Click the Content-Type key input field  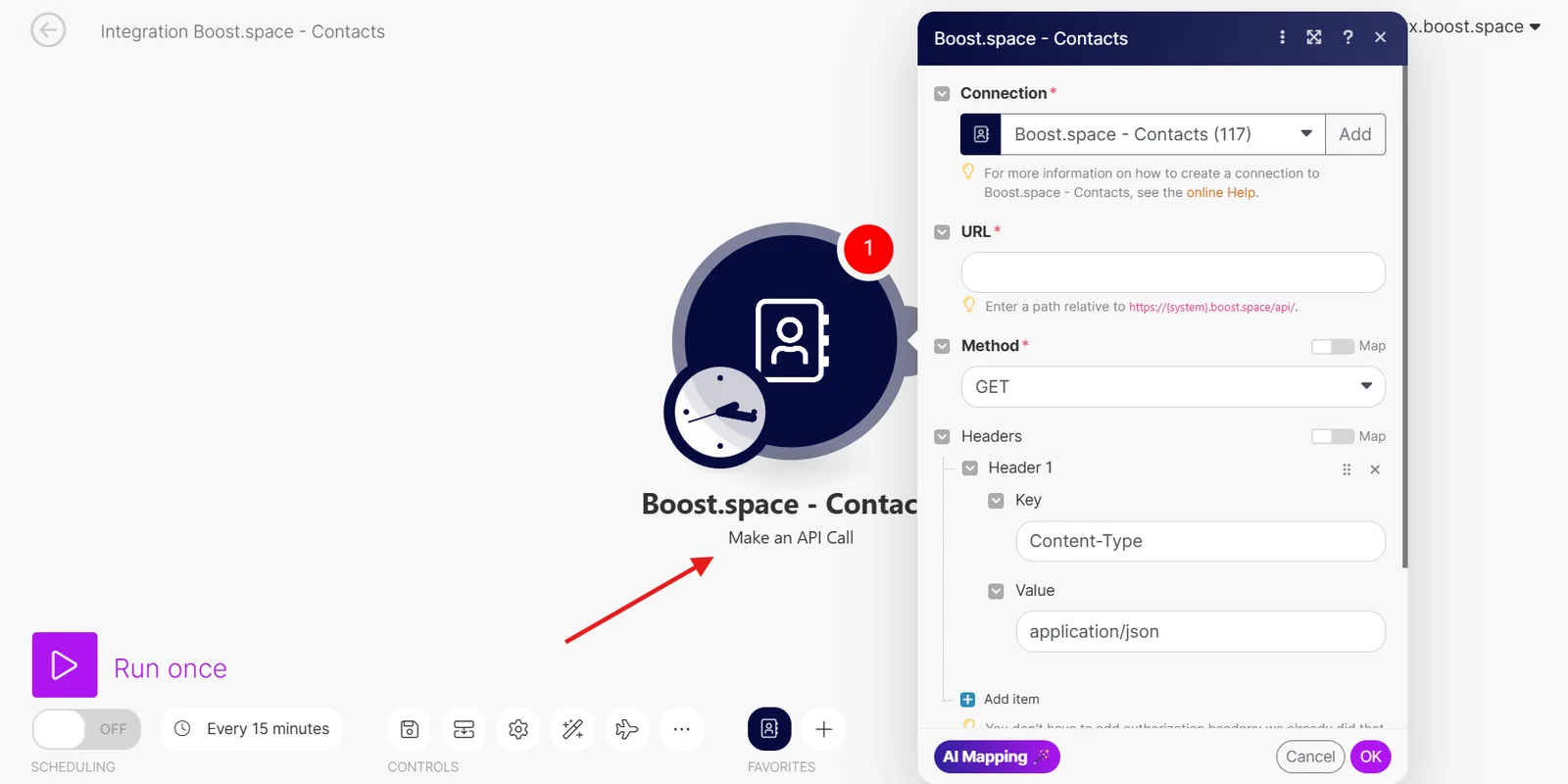(x=1200, y=541)
